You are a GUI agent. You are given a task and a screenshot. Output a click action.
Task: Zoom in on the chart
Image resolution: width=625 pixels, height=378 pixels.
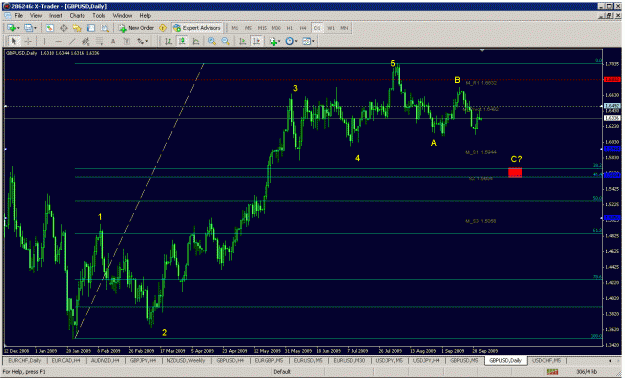point(212,41)
